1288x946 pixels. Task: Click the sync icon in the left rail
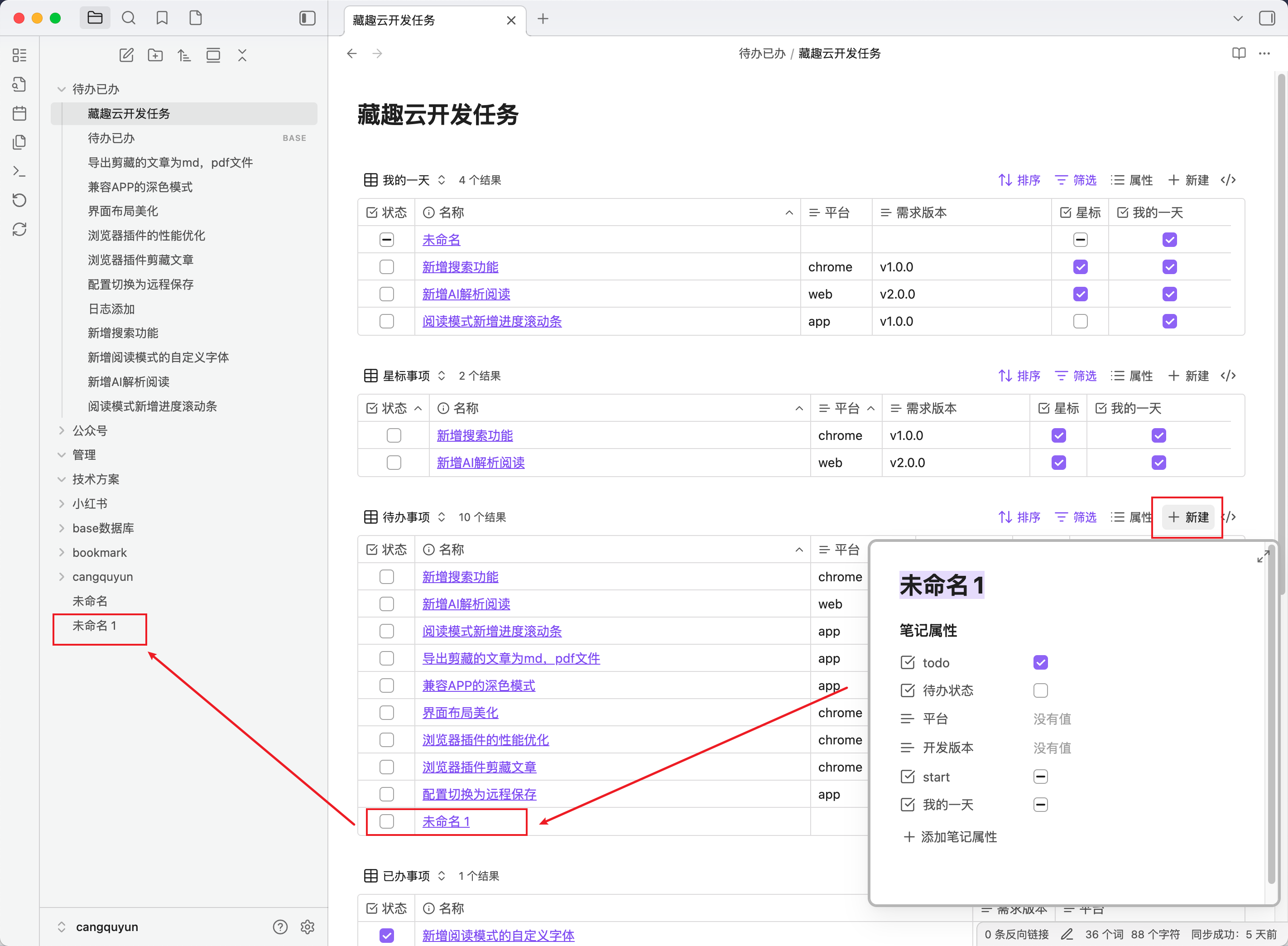(19, 229)
